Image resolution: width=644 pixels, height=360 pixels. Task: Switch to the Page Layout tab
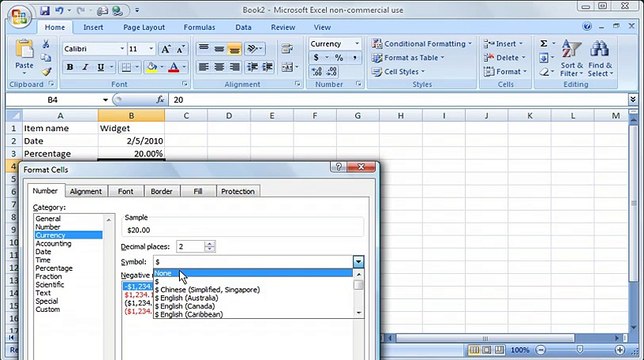[x=144, y=28]
